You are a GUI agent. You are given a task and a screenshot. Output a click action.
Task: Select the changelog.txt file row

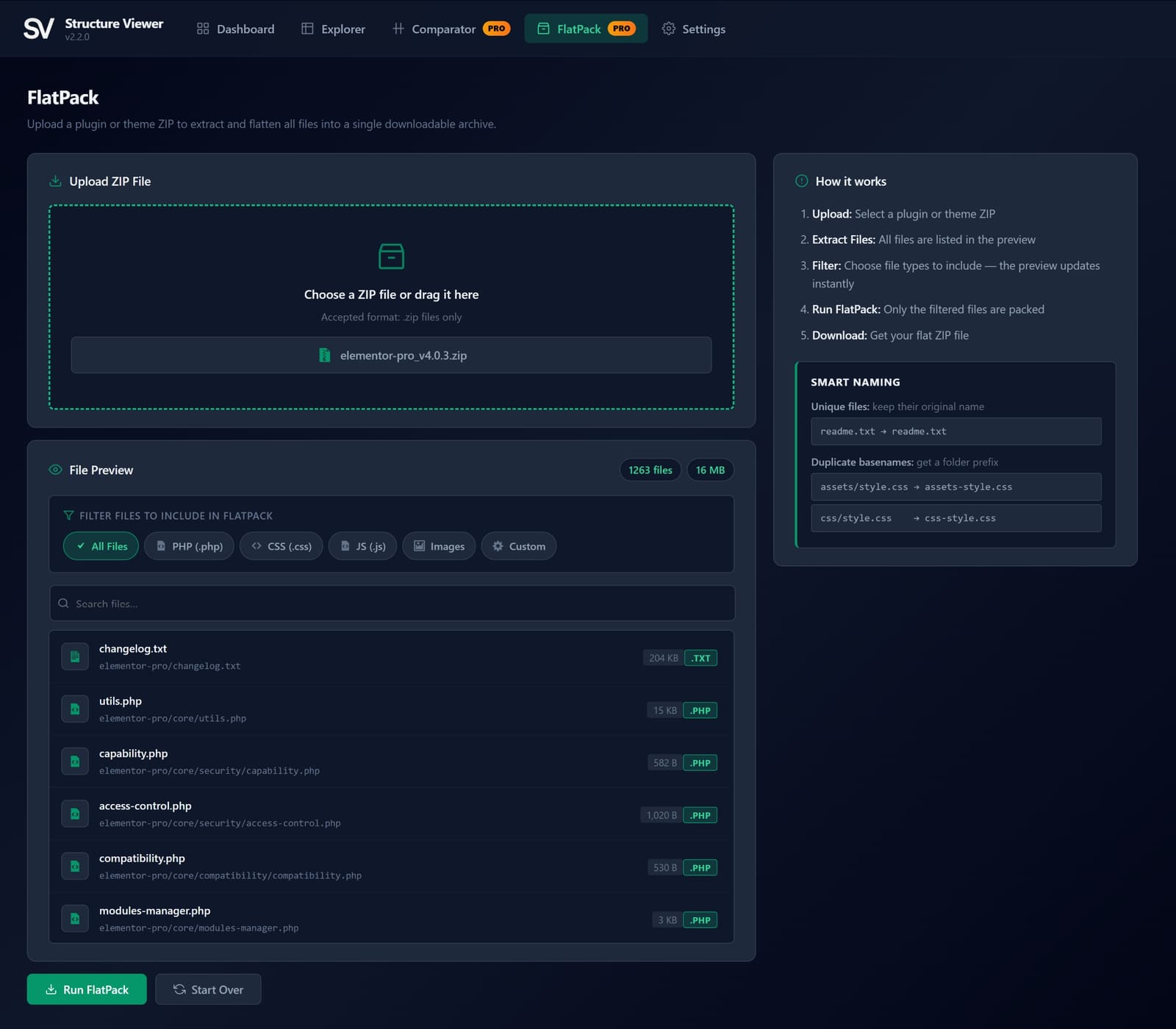[x=391, y=657]
